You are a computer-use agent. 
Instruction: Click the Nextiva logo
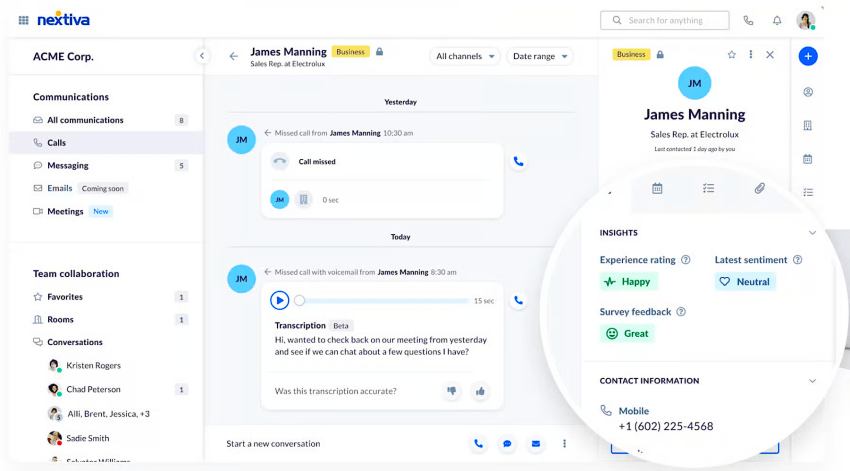tap(63, 20)
